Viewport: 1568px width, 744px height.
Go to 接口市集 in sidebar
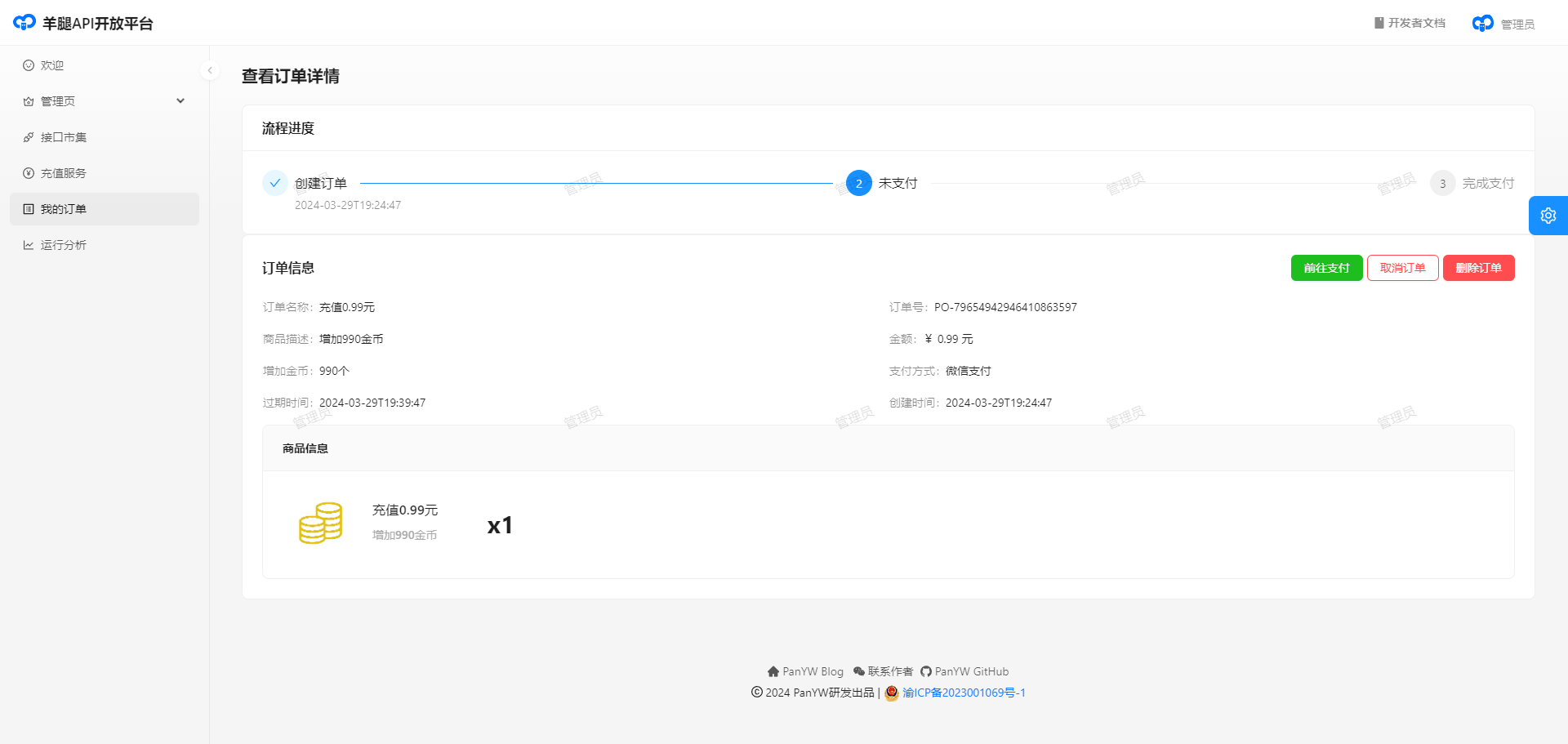(x=64, y=137)
